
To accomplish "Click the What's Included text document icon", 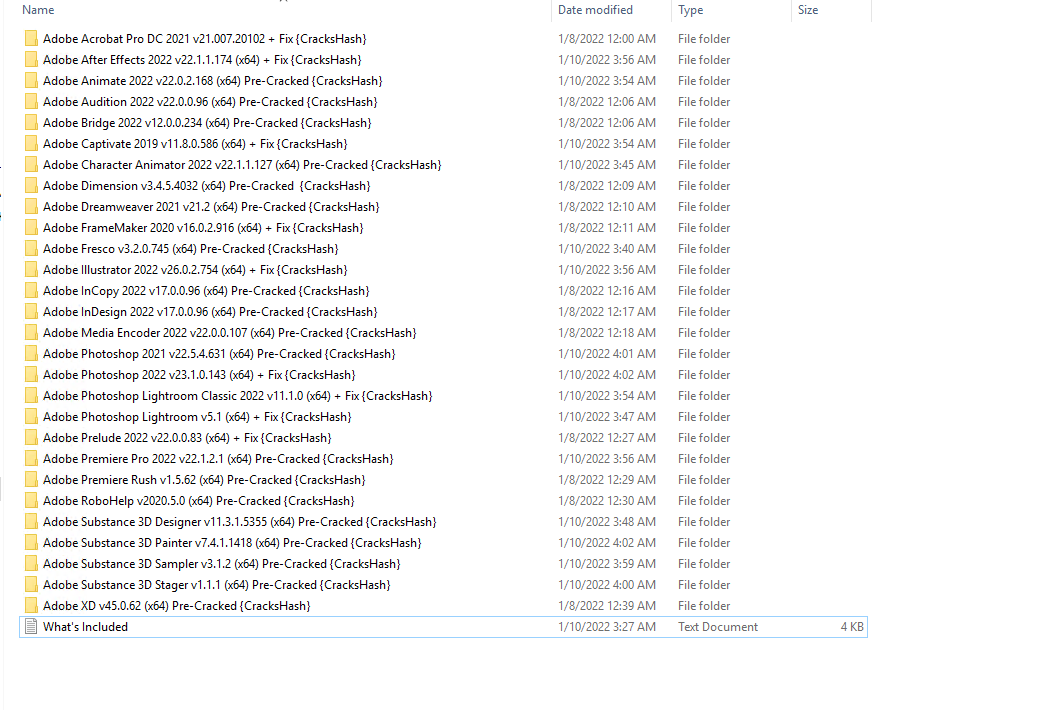I will 31,626.
